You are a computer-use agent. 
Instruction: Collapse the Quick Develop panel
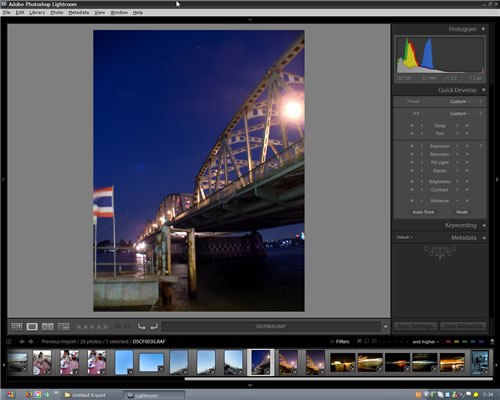483,90
